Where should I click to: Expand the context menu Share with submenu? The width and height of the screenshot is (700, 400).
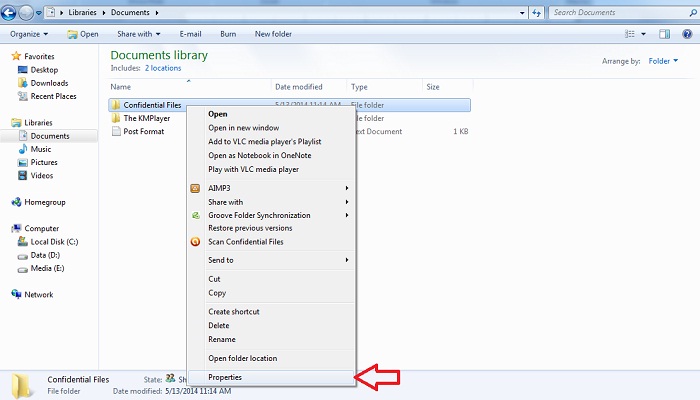(271, 202)
